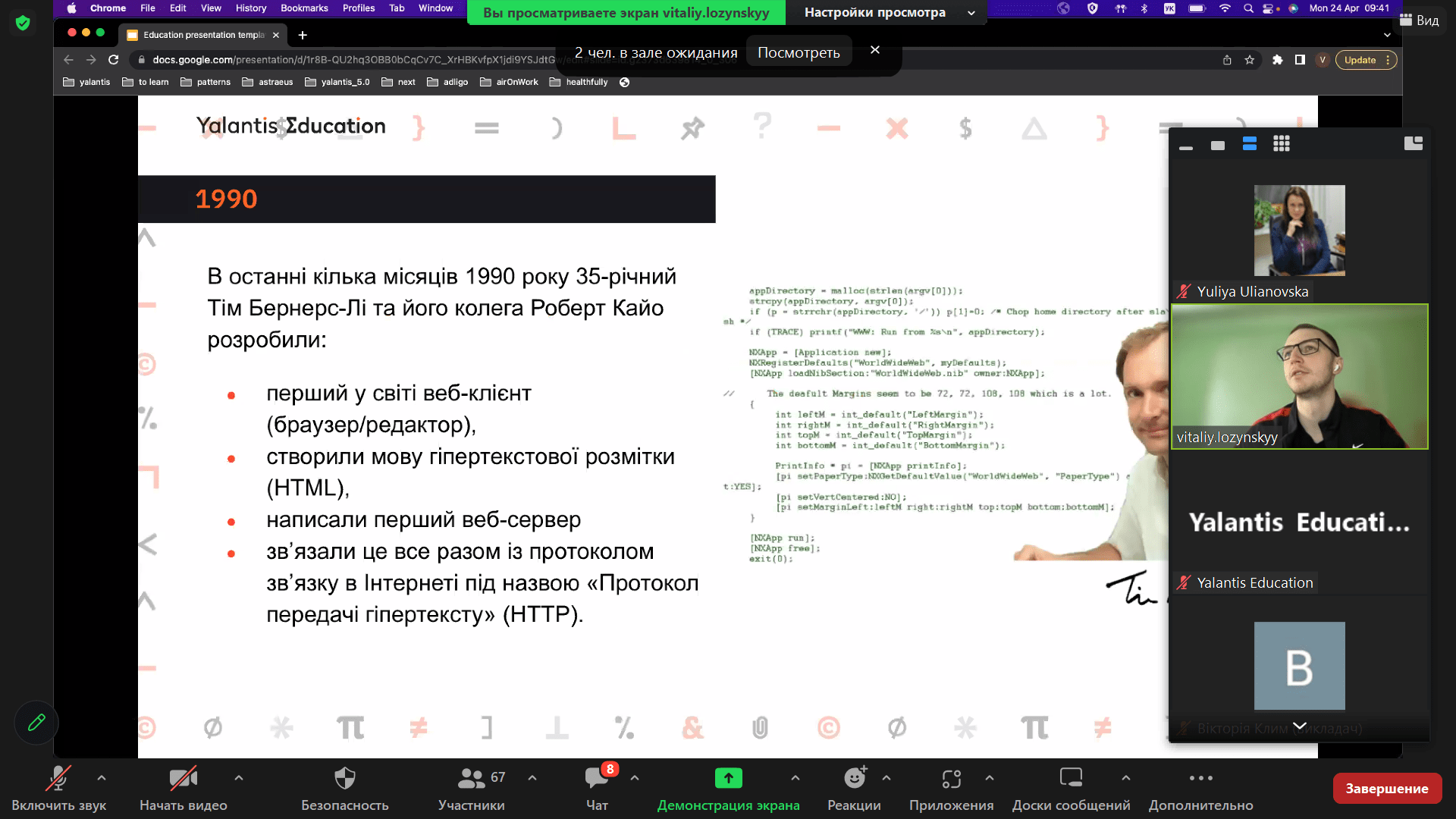Expand screen share options arrow
Screen dimensions: 1456x819
coord(795,778)
